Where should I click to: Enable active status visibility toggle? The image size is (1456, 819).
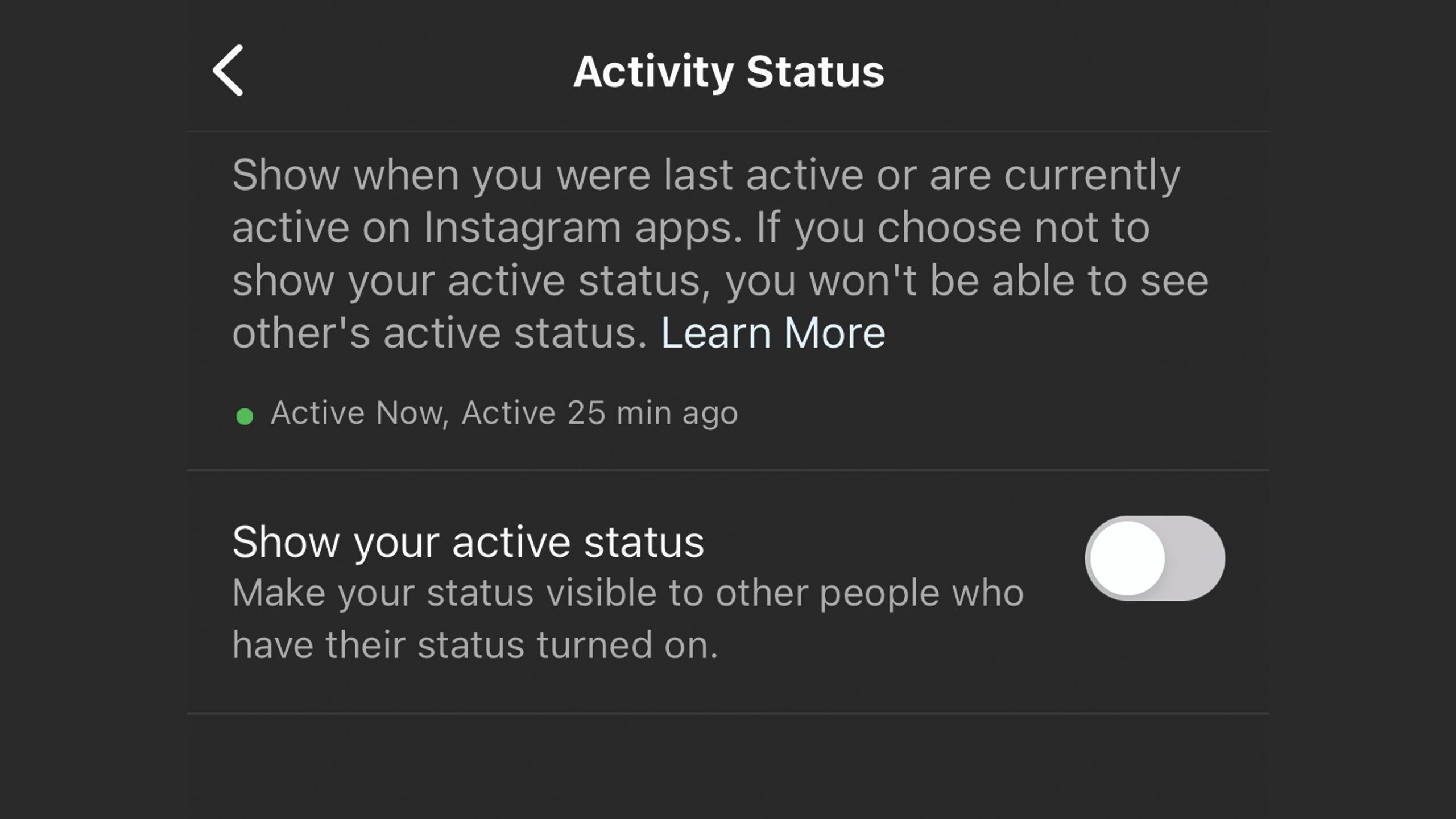click(1155, 558)
